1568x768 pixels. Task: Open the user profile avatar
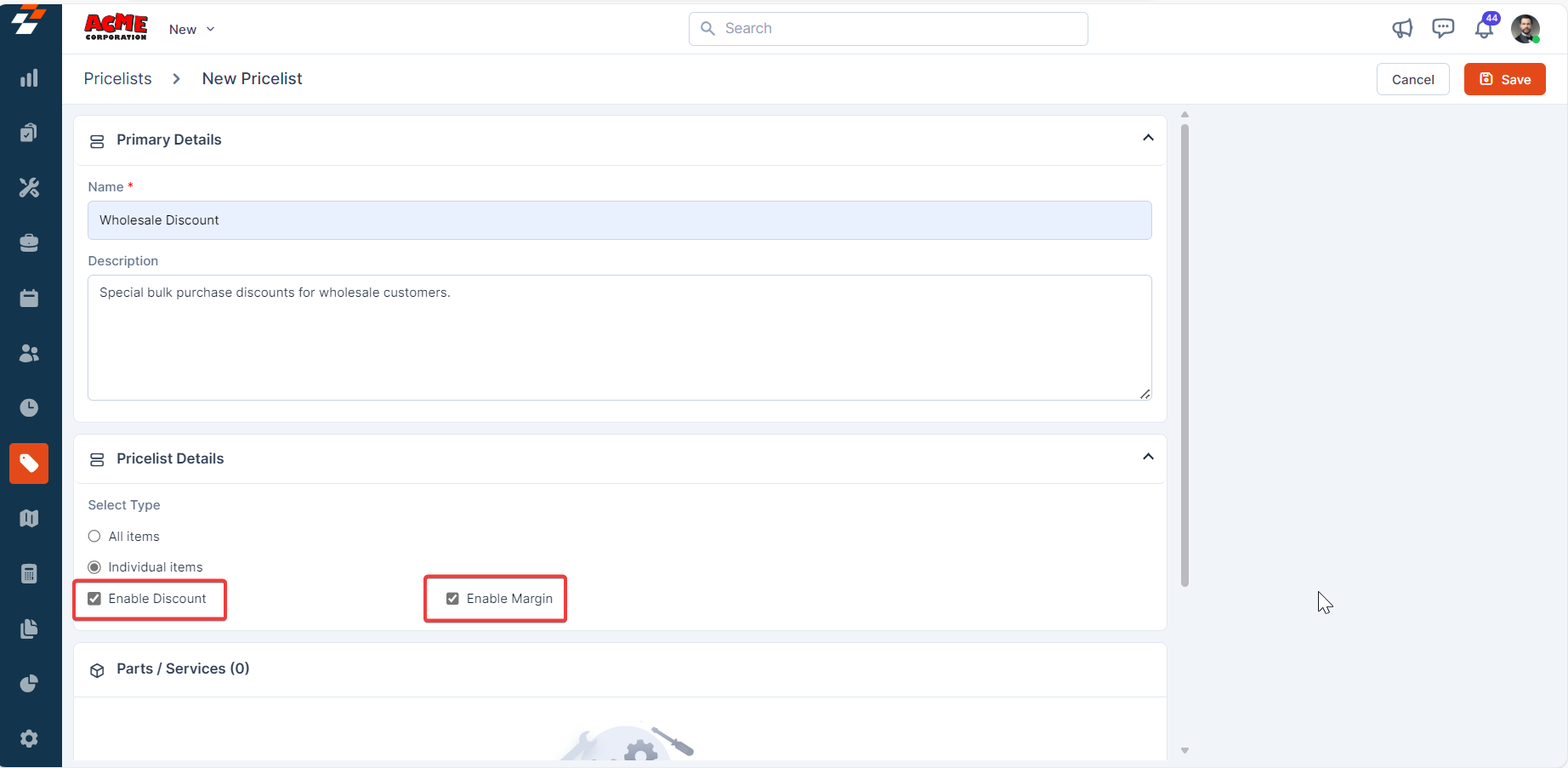click(1525, 29)
